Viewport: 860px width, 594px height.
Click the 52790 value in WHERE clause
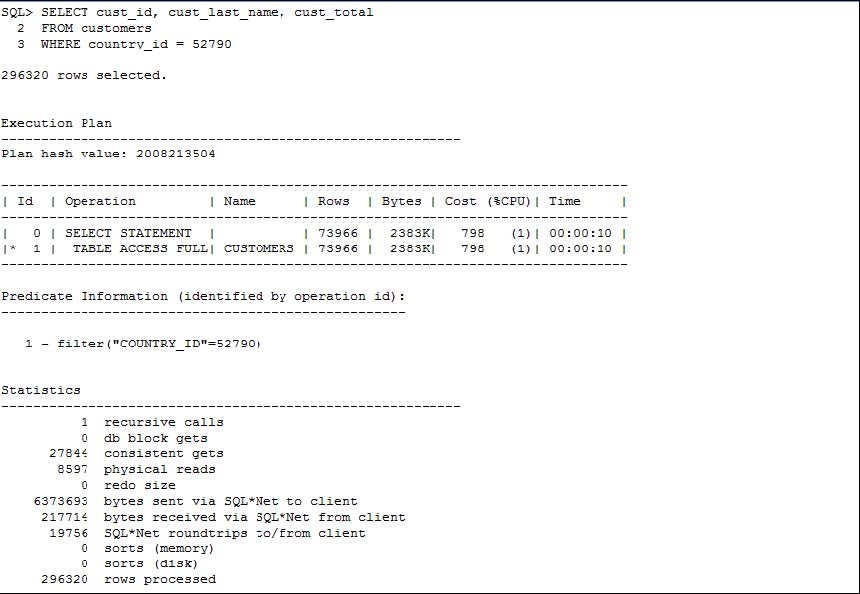coord(212,44)
